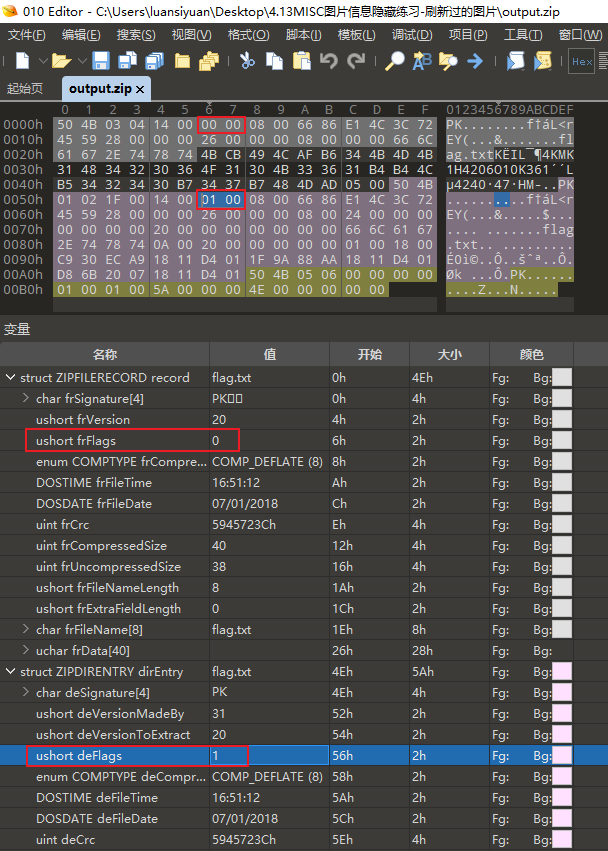This screenshot has width=608, height=851.
Task: Click the Hex edit-as toolbar button
Action: [581, 62]
